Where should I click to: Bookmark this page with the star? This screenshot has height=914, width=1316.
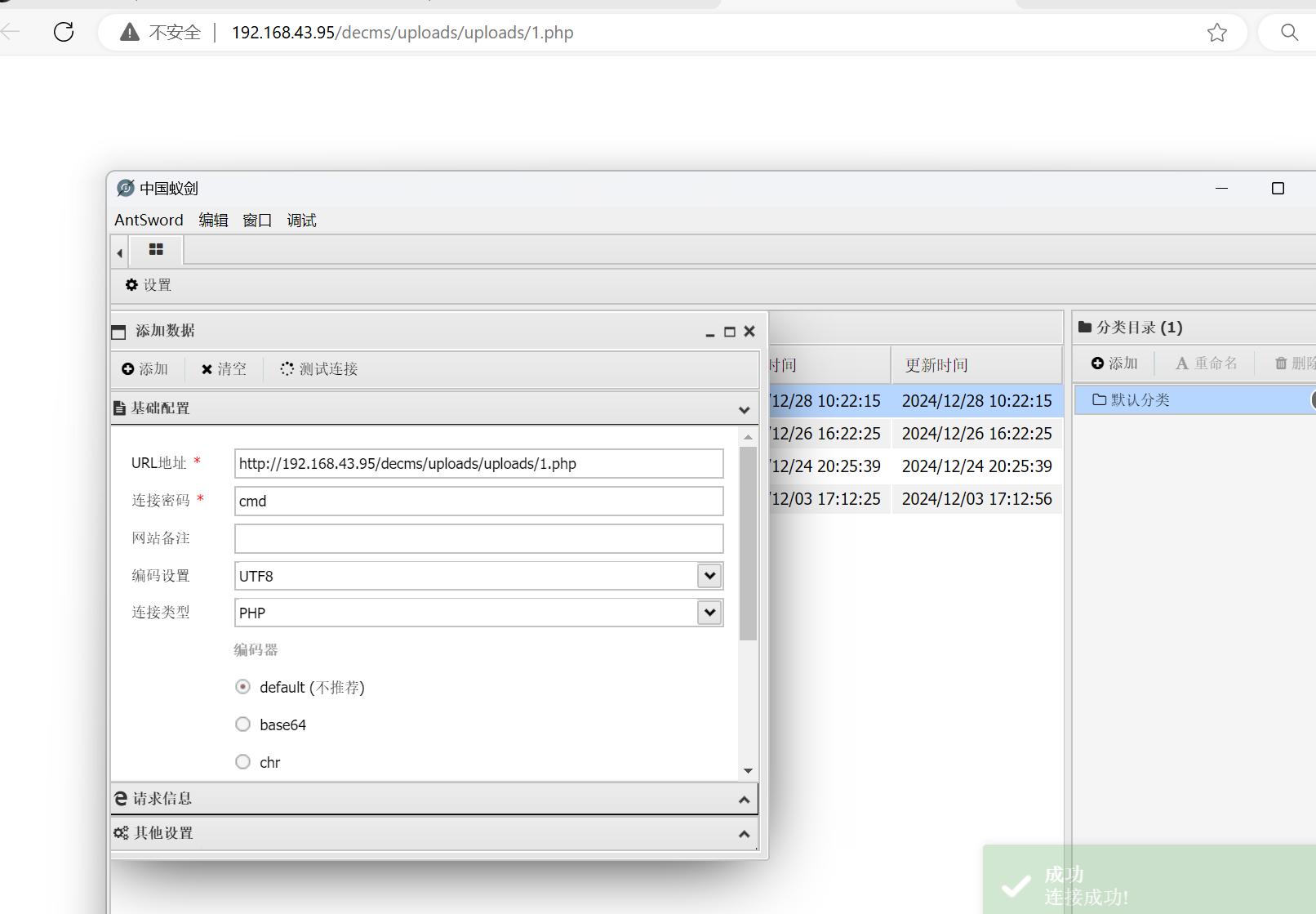(1217, 32)
